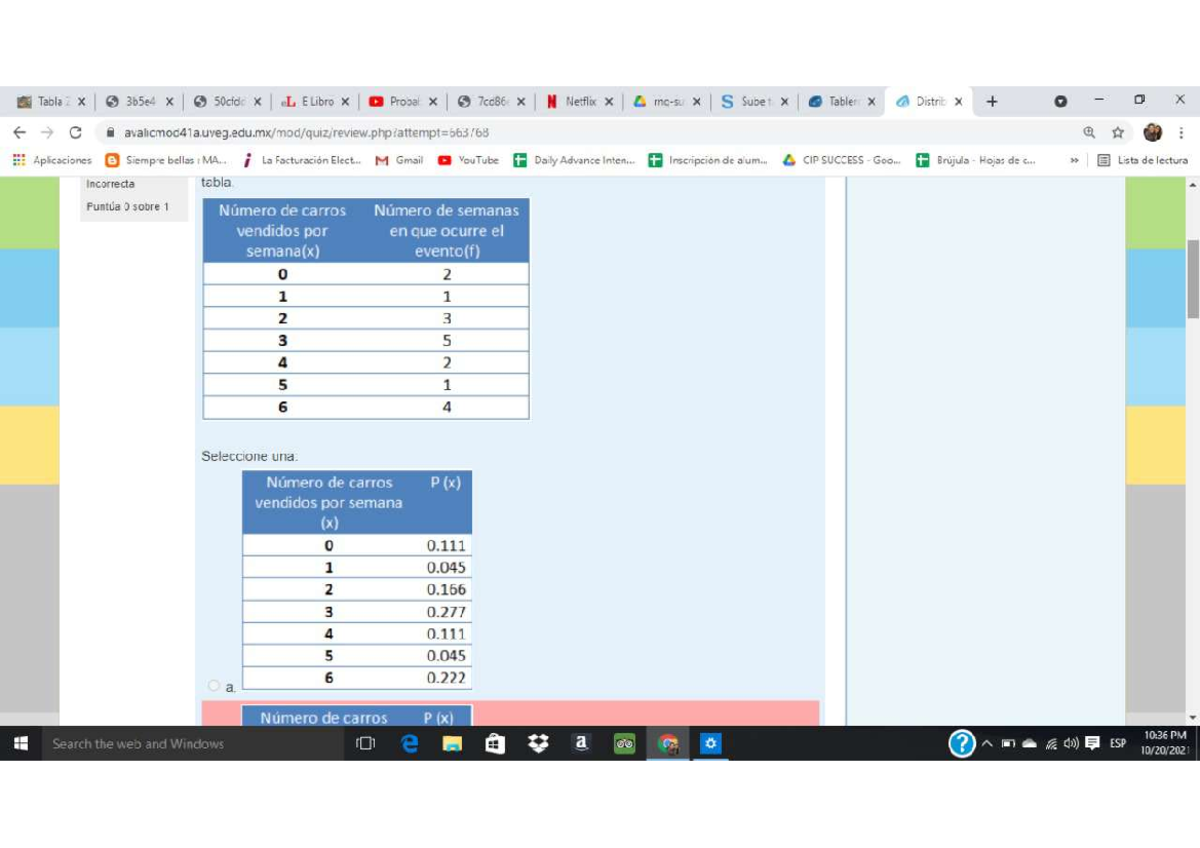The image size is (1200, 848).
Task: Open the Siempre bellas bookmark
Action: [165, 160]
